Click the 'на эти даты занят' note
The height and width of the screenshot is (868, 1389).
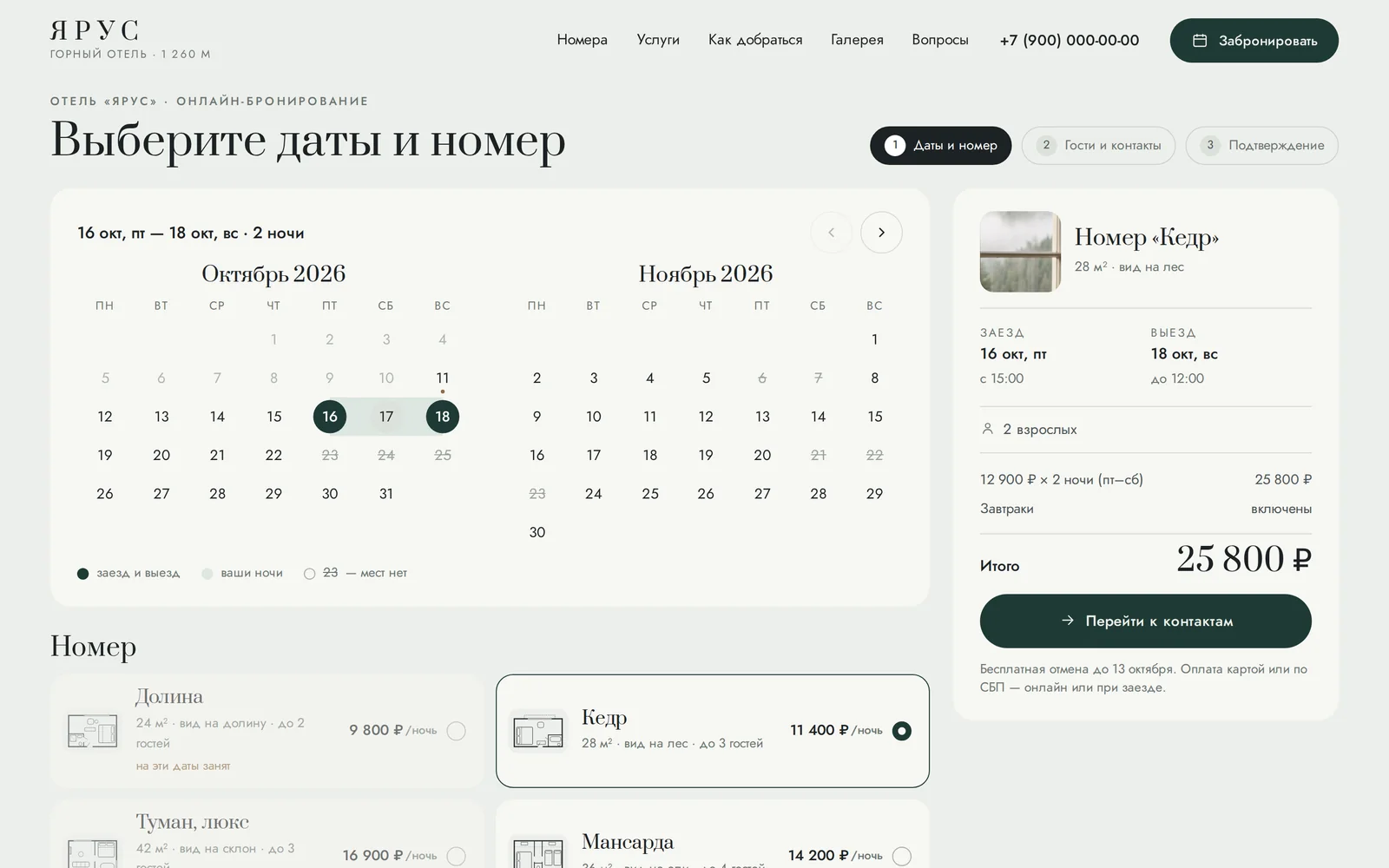(183, 766)
